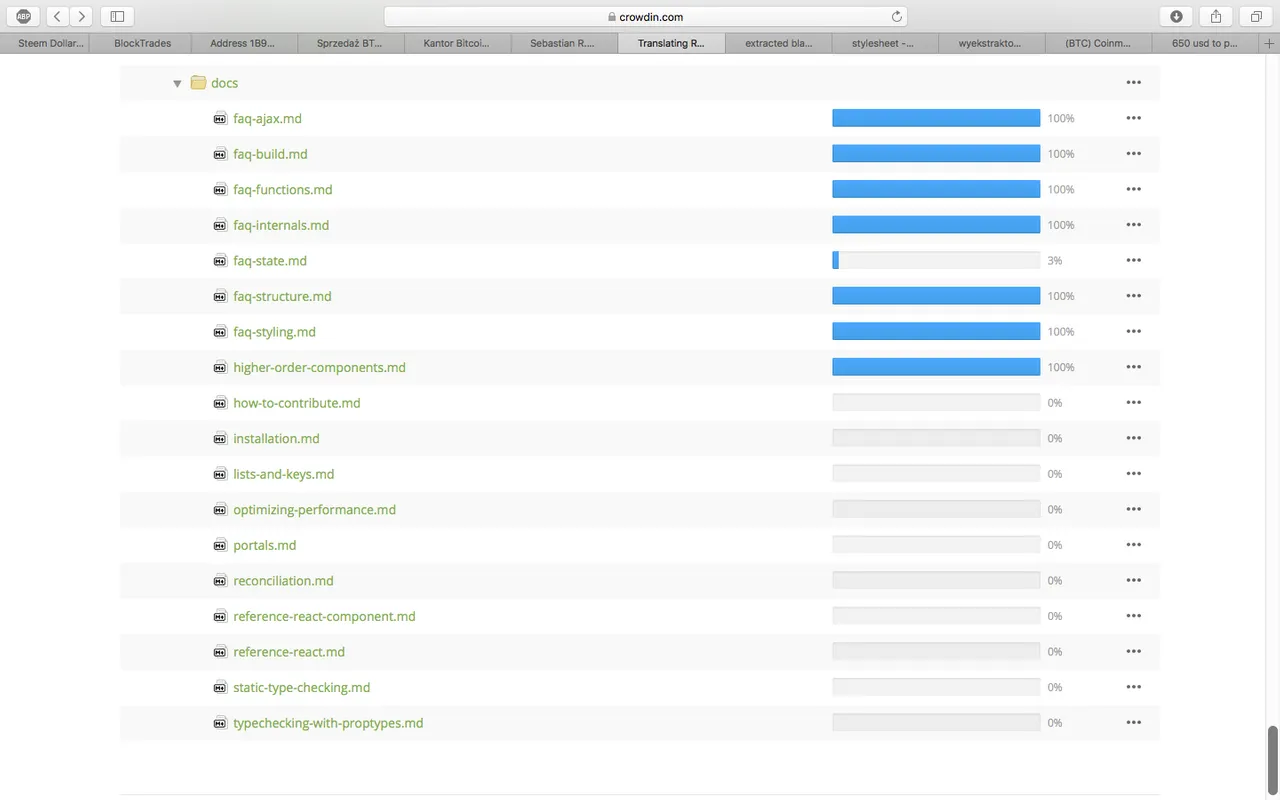1280x800 pixels.
Task: Open options menu for typechecking-with-proptypes.md row
Action: 1133,722
